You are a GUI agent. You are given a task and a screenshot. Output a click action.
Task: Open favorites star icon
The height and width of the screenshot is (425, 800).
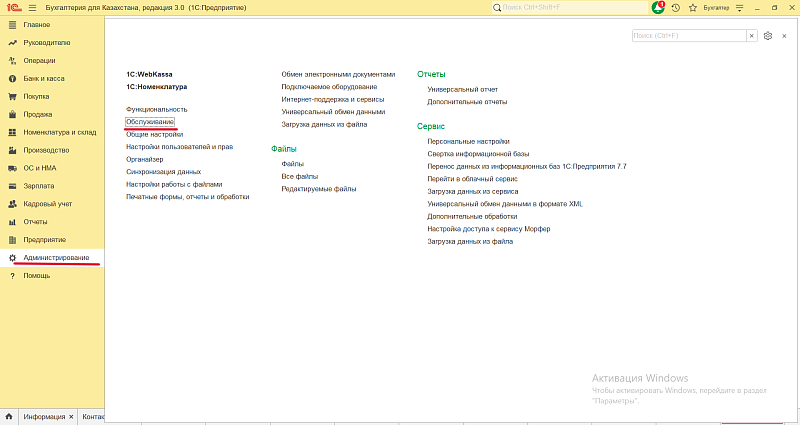pyautogui.click(x=692, y=8)
